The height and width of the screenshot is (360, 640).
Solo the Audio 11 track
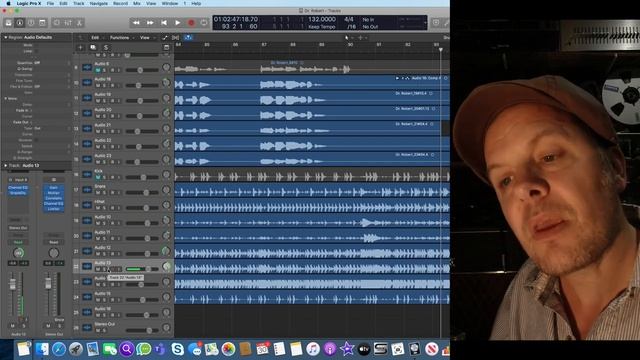pos(104,238)
